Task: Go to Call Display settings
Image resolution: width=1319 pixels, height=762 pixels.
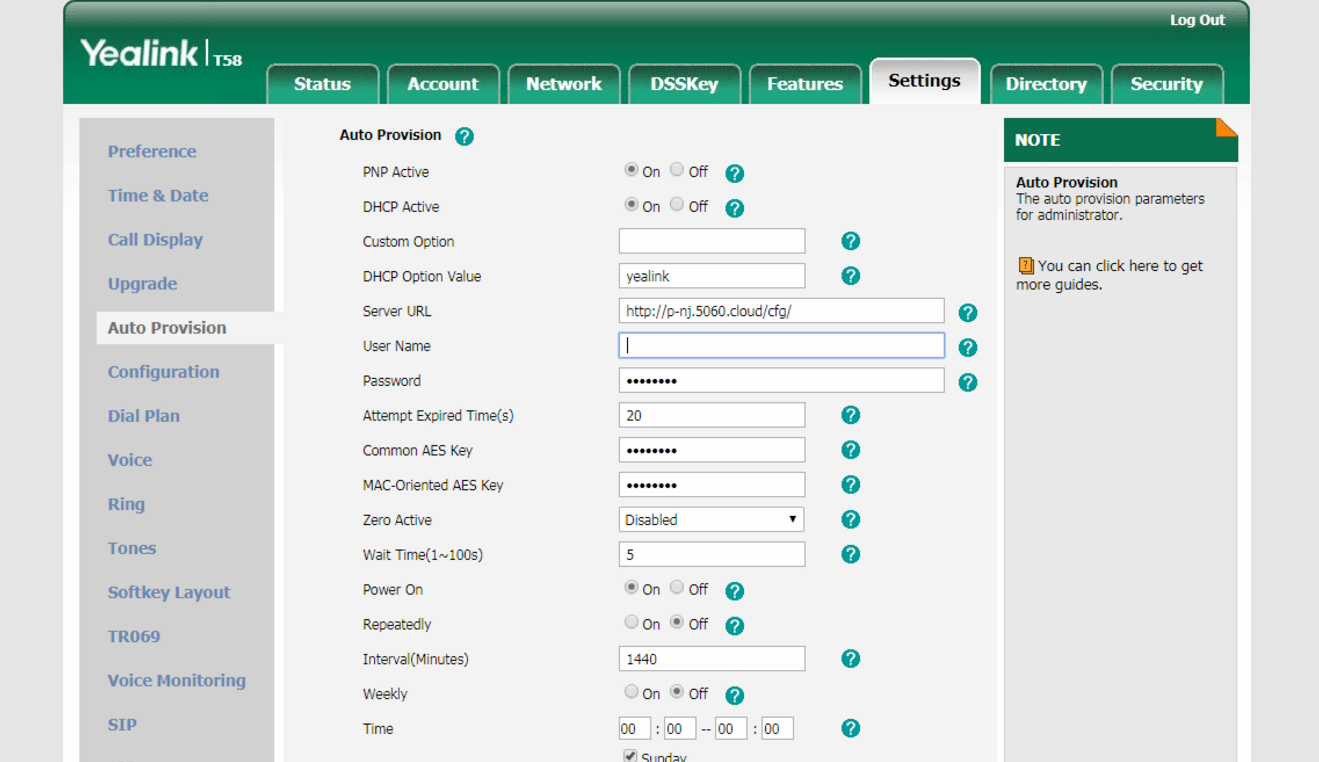Action: click(x=155, y=239)
